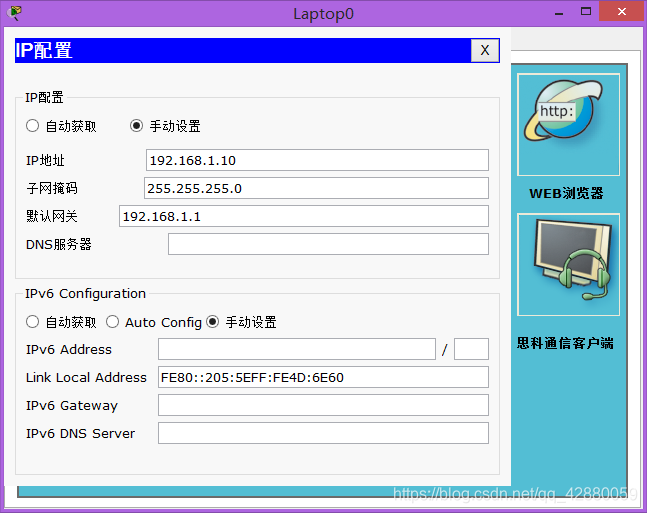Click the 子网掩码 label
Viewport: 647px width, 513px height.
52,188
